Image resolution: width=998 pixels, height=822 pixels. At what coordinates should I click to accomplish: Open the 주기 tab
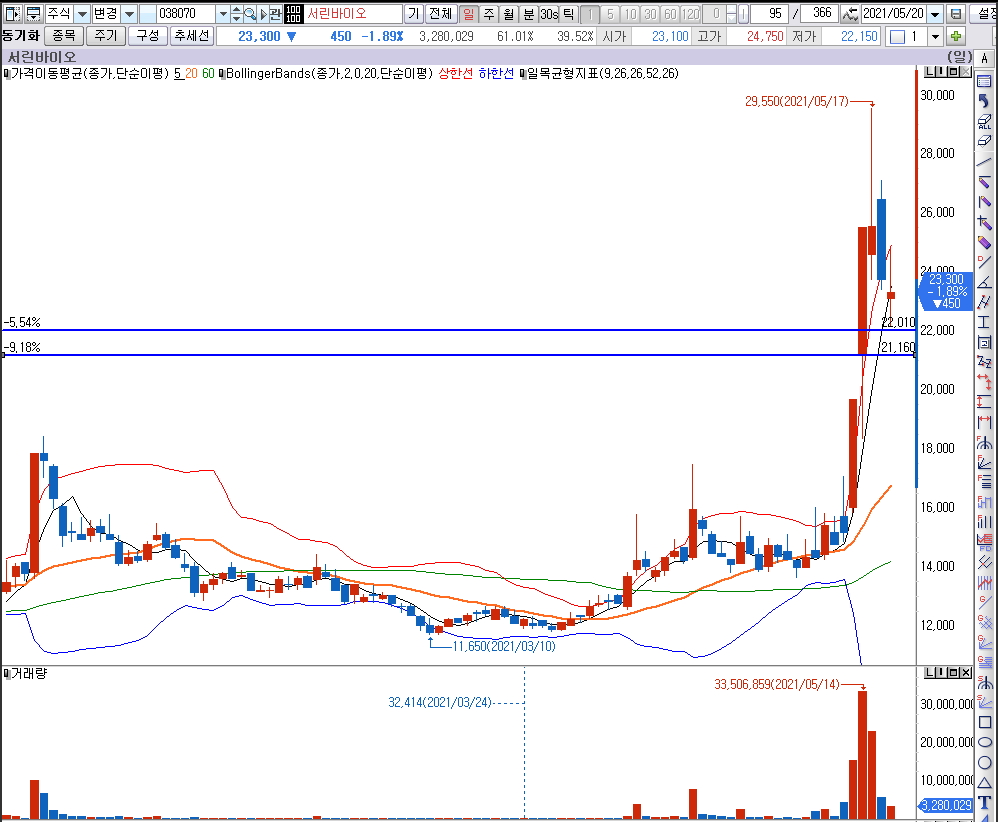tap(106, 36)
